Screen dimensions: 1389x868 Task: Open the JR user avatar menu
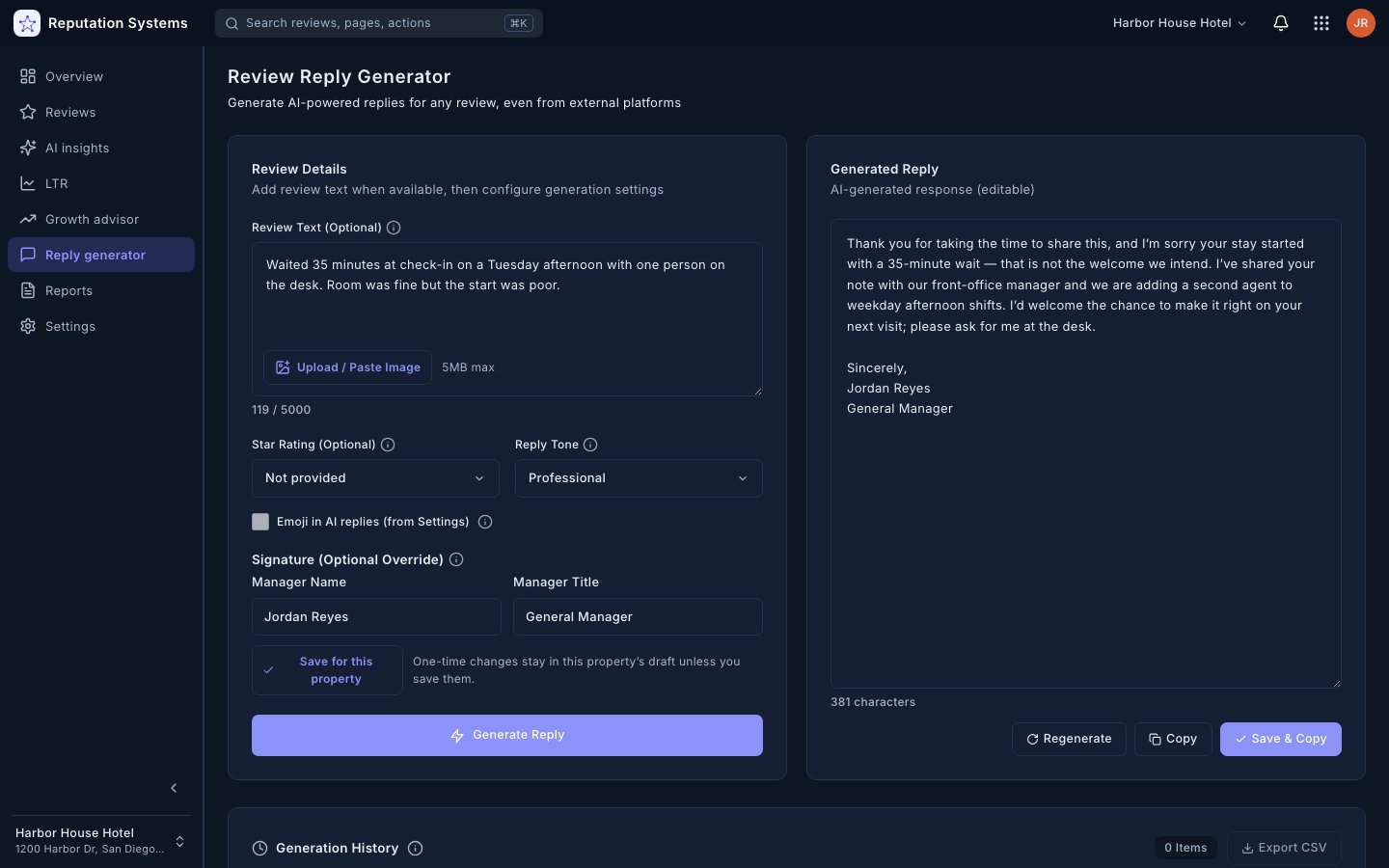(x=1361, y=23)
